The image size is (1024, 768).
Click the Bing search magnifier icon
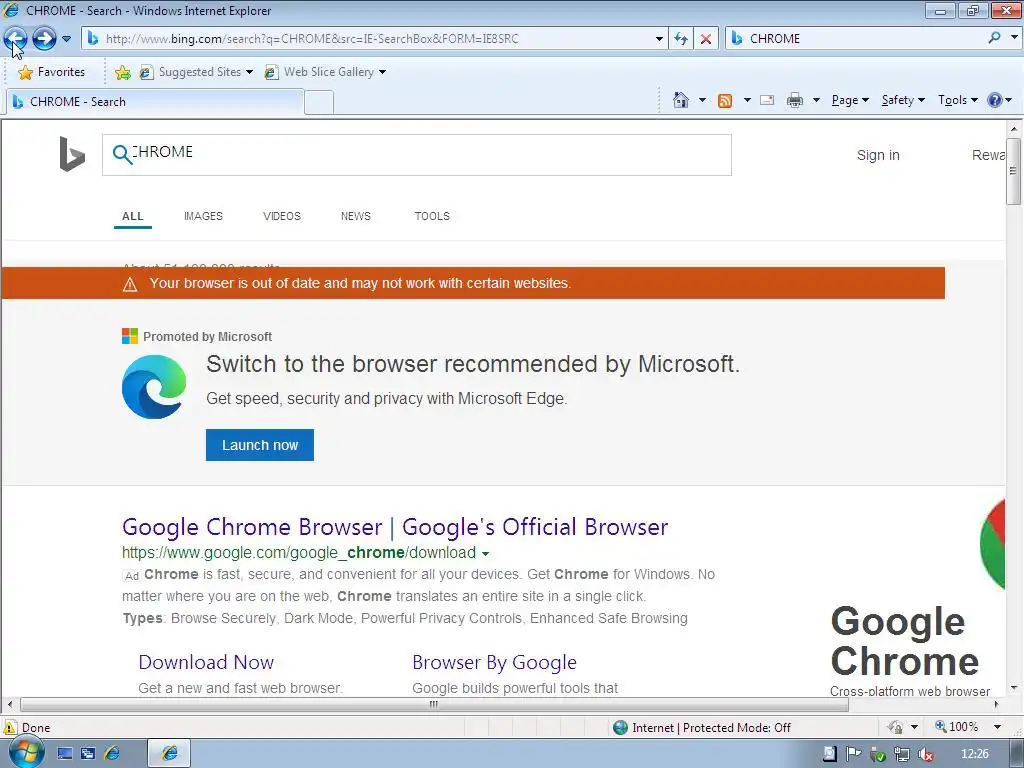tap(121, 154)
